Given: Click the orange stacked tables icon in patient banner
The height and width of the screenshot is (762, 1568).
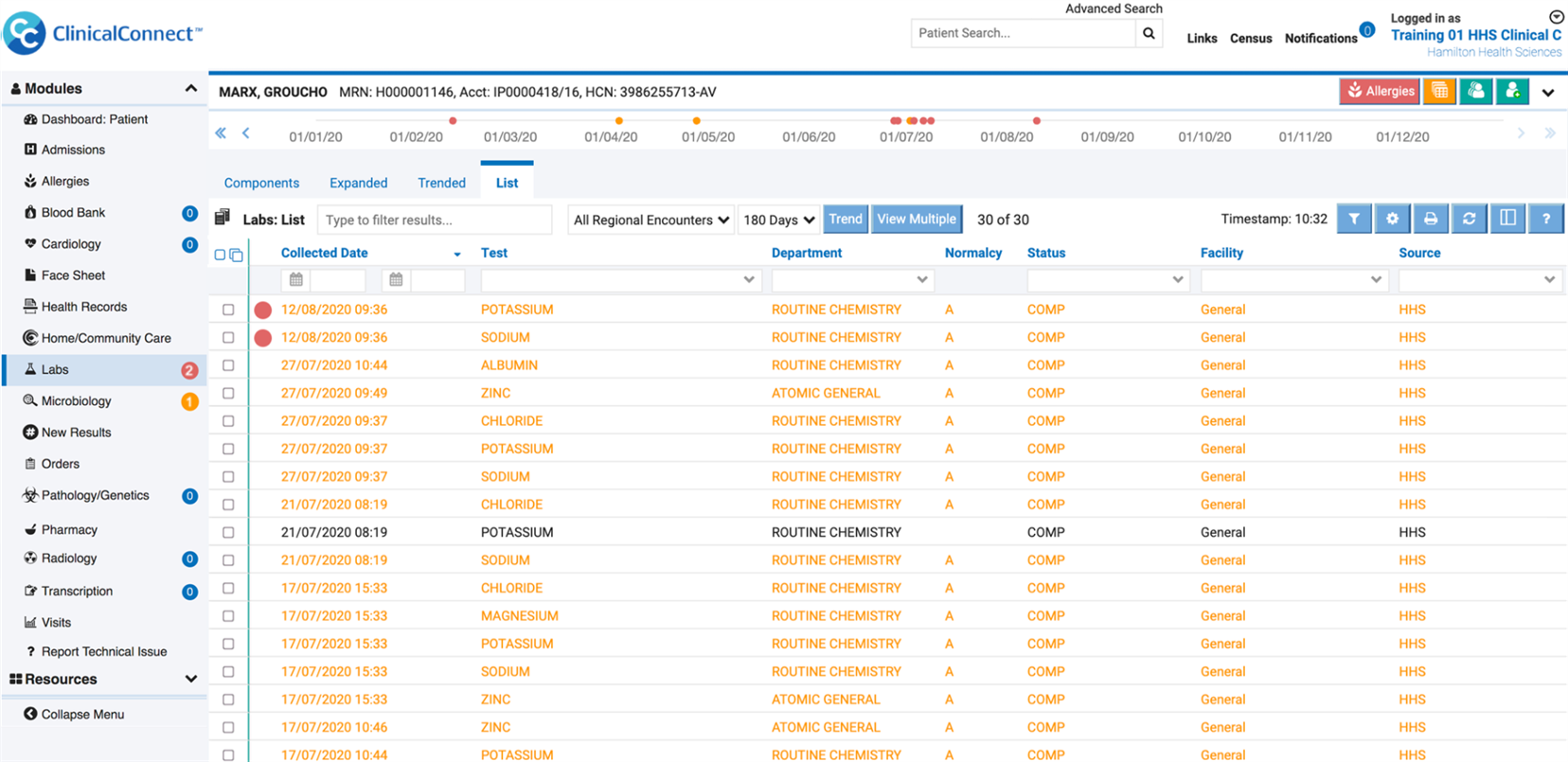Looking at the screenshot, I should (x=1439, y=91).
